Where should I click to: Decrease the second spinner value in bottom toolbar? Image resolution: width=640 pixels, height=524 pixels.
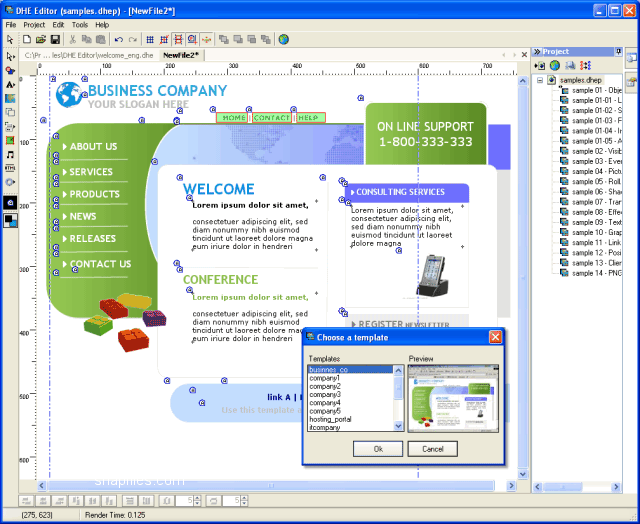point(244,504)
